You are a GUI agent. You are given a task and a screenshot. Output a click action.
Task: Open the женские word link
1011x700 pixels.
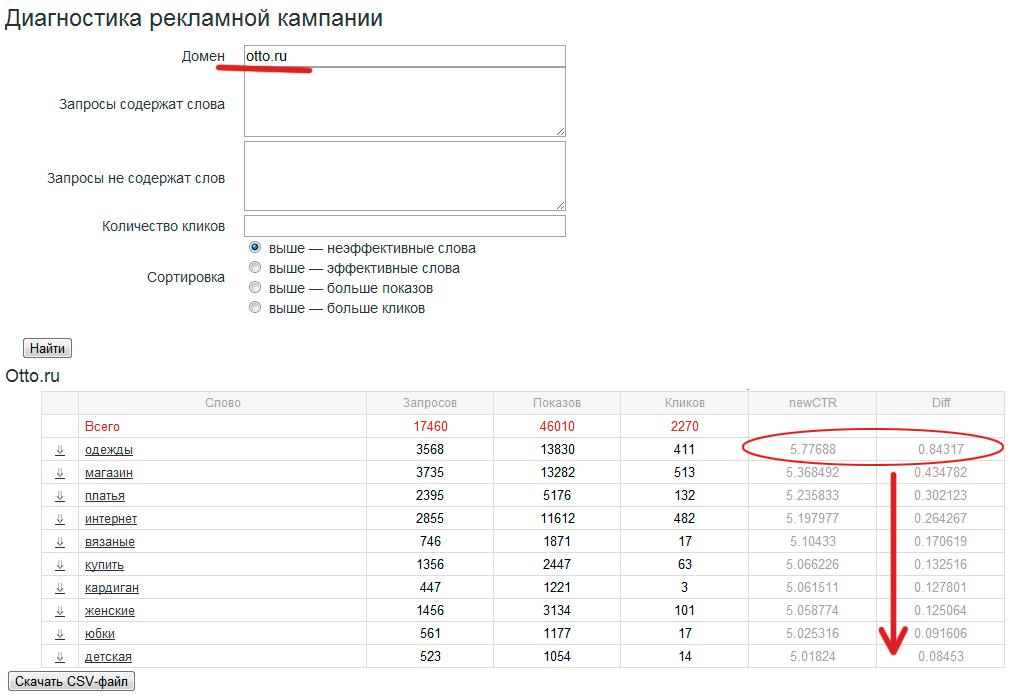click(x=110, y=611)
